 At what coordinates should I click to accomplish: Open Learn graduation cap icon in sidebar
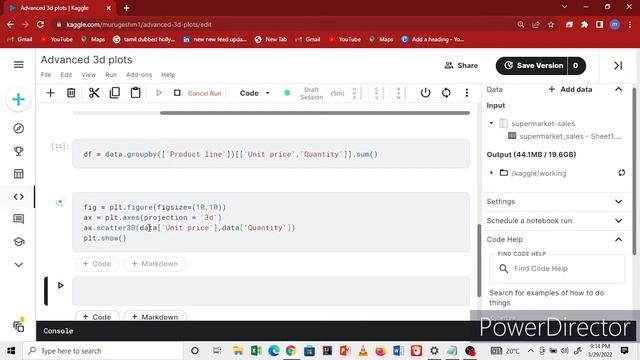pyautogui.click(x=18, y=242)
